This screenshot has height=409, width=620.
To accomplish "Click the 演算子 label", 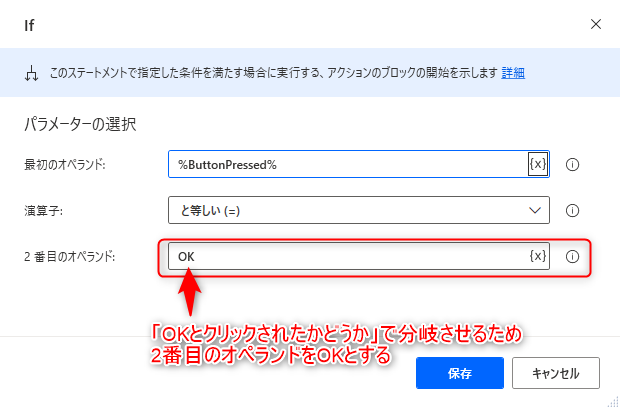I will pyautogui.click(x=43, y=211).
